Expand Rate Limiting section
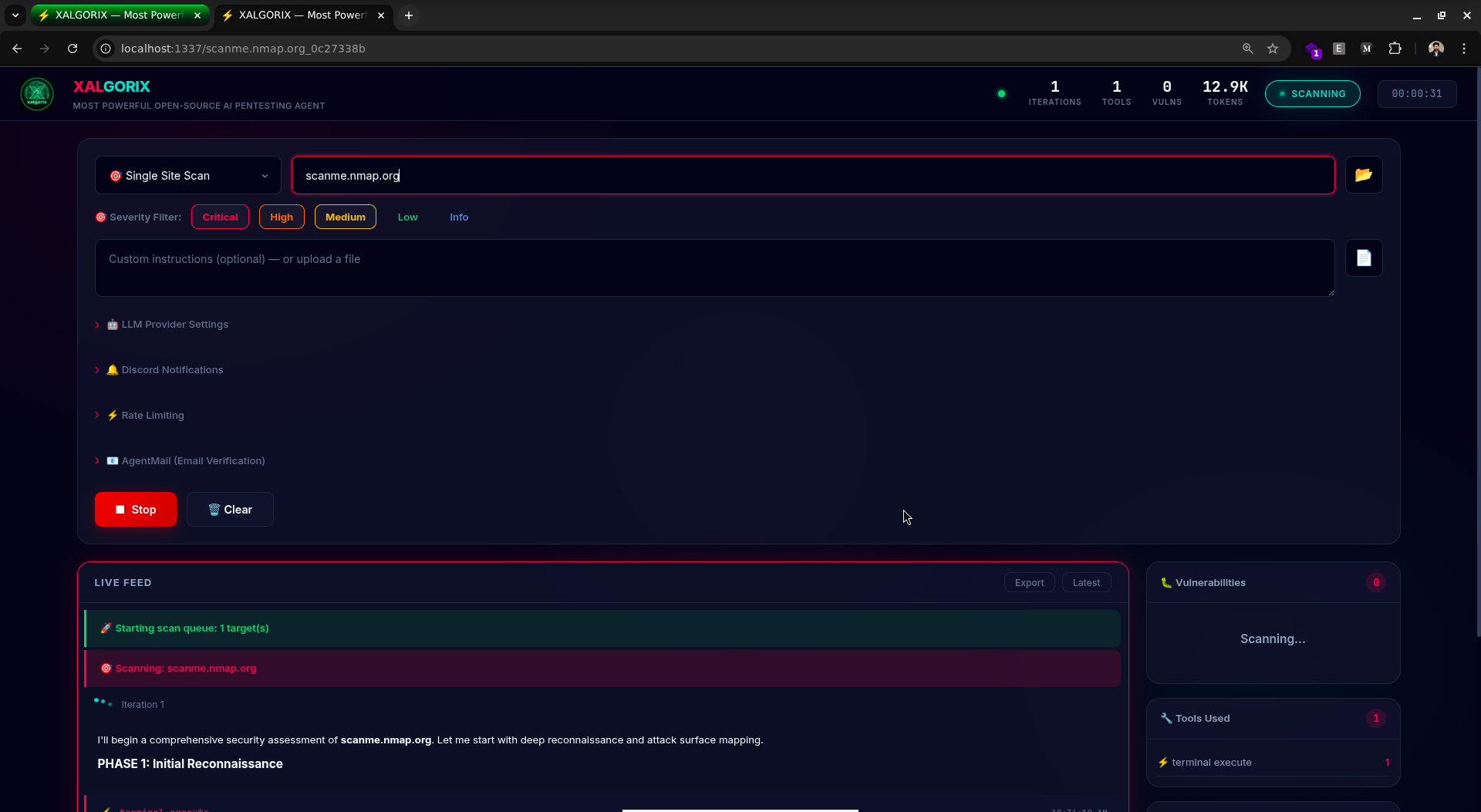The width and height of the screenshot is (1481, 812). pyautogui.click(x=140, y=416)
